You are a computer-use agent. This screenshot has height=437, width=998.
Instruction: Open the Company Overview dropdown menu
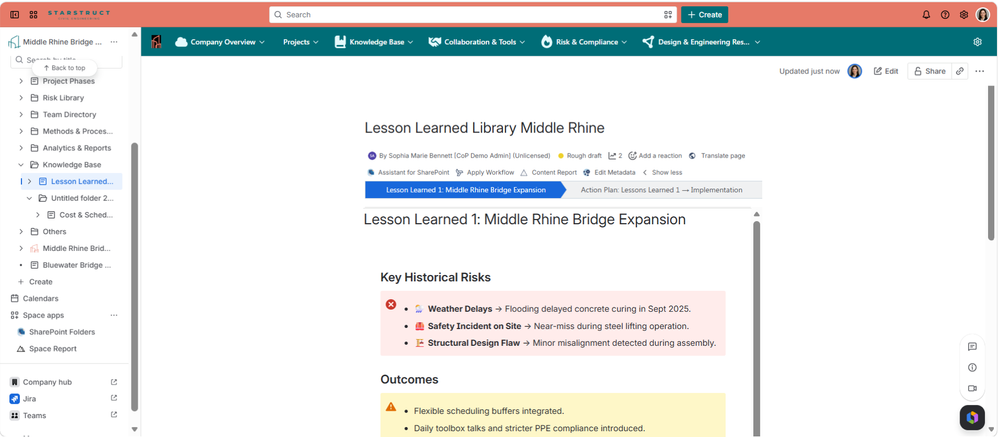coord(220,42)
